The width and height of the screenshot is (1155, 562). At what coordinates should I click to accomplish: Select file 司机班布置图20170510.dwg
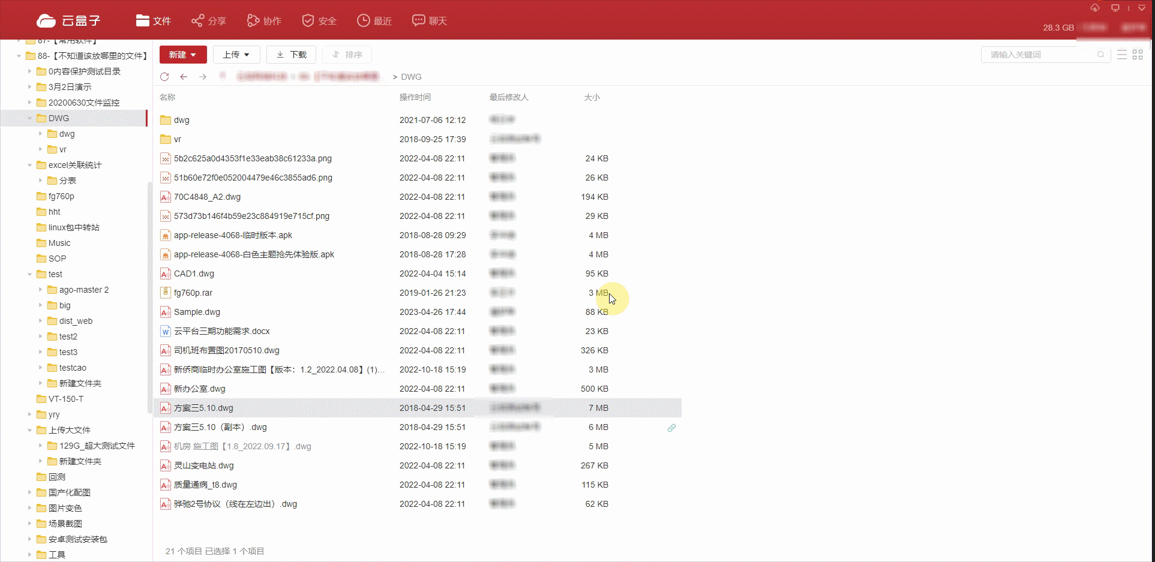coord(226,350)
